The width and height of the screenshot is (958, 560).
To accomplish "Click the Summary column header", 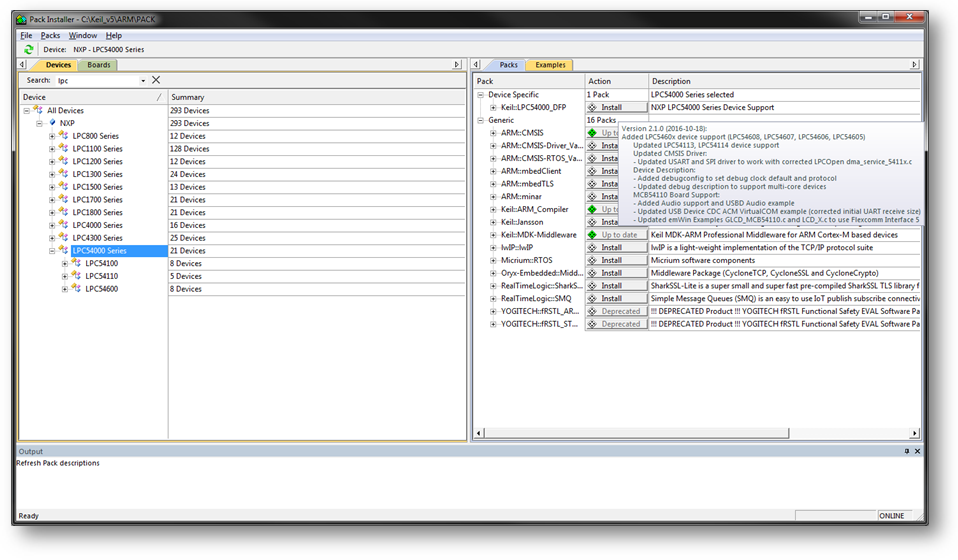I will (316, 97).
